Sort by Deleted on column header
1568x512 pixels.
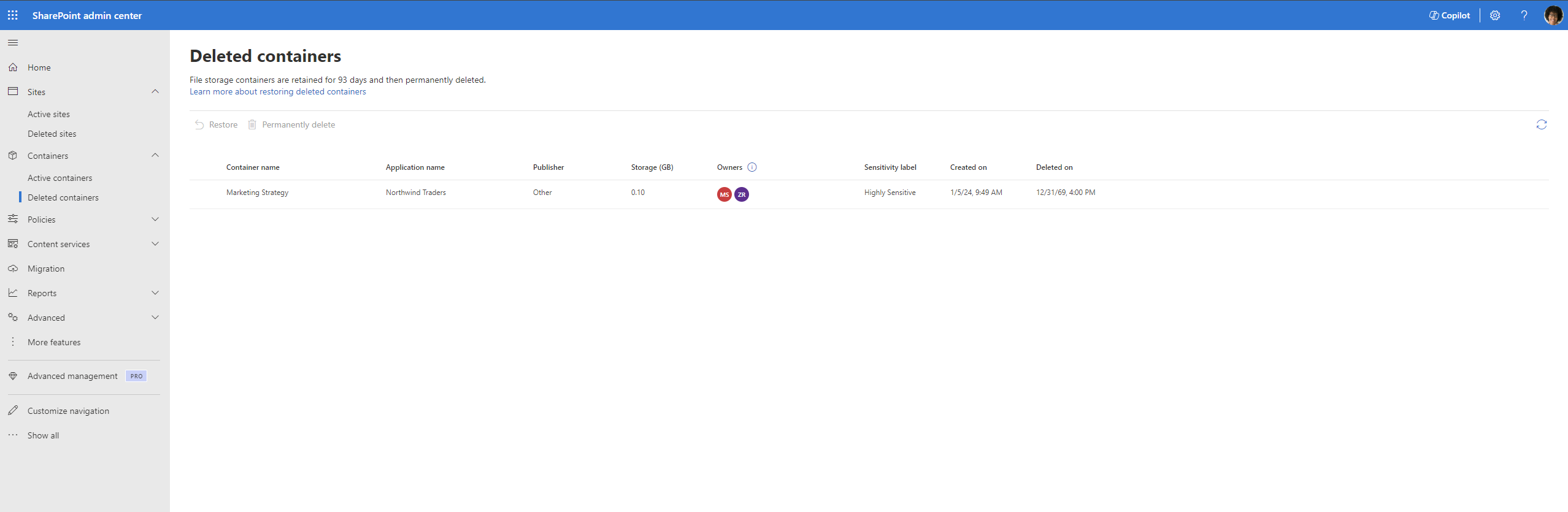[x=1055, y=167]
